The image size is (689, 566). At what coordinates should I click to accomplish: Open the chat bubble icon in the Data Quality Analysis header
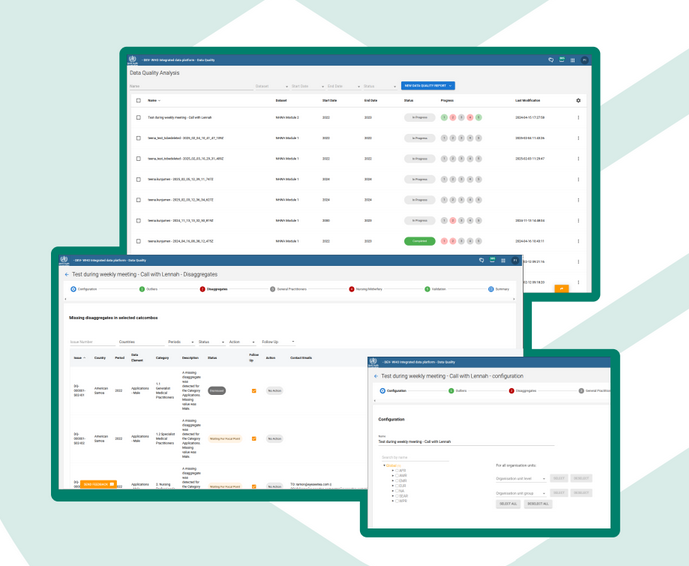[551, 60]
